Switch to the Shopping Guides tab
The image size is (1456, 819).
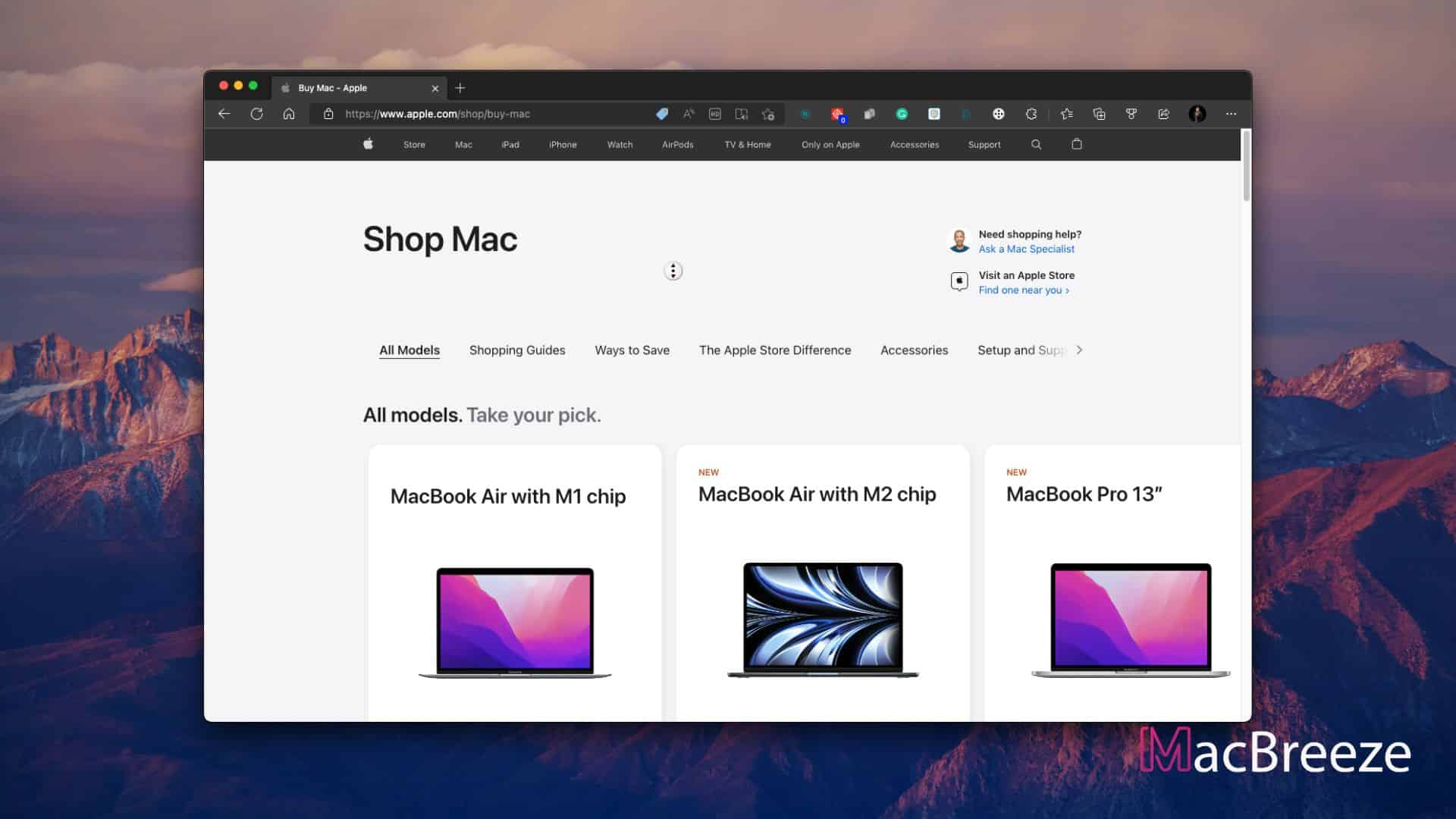(517, 350)
